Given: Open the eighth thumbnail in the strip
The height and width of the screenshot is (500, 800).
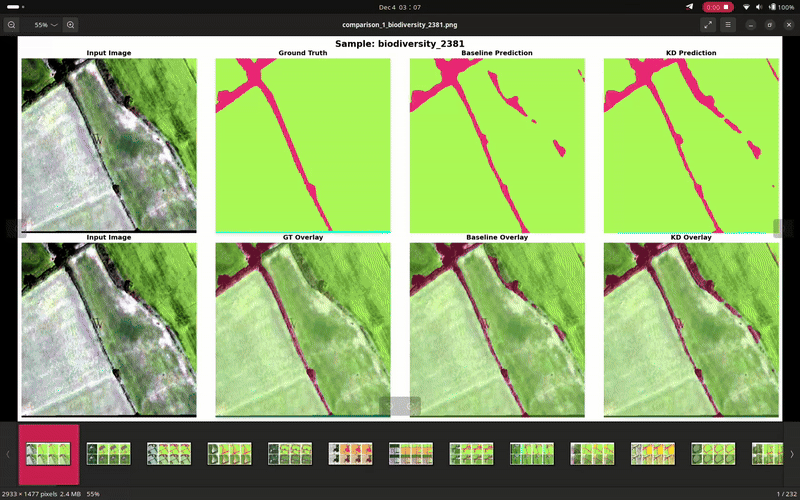Looking at the screenshot, I should [x=472, y=453].
